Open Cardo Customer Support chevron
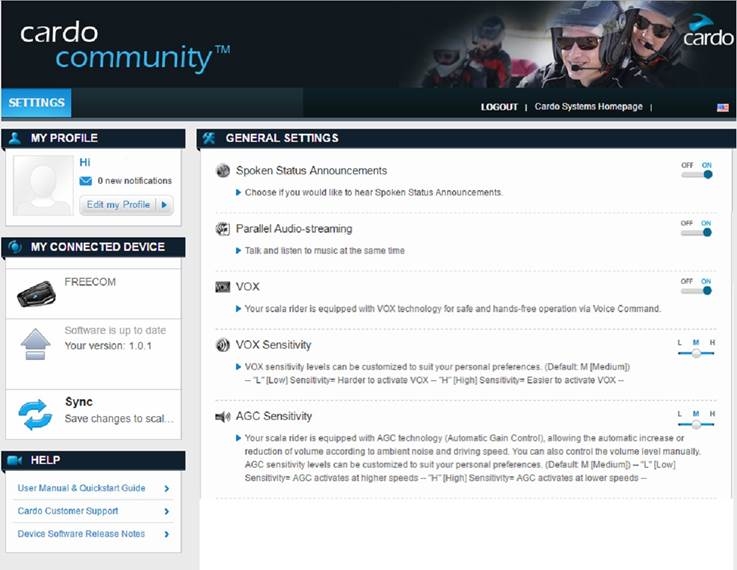The width and height of the screenshot is (737, 570). tap(166, 511)
